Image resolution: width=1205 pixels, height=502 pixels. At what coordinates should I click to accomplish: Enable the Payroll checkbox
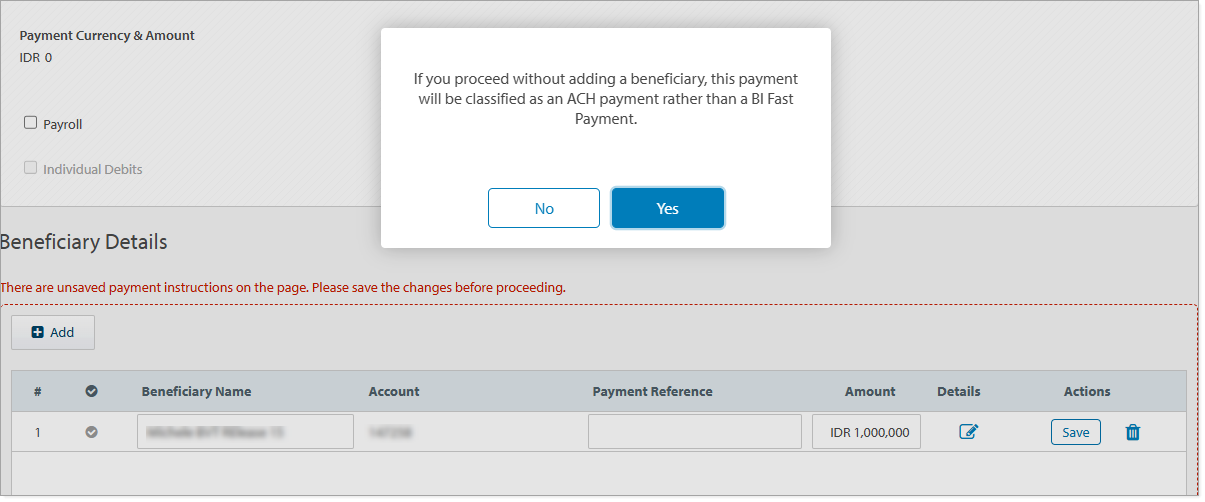(31, 124)
